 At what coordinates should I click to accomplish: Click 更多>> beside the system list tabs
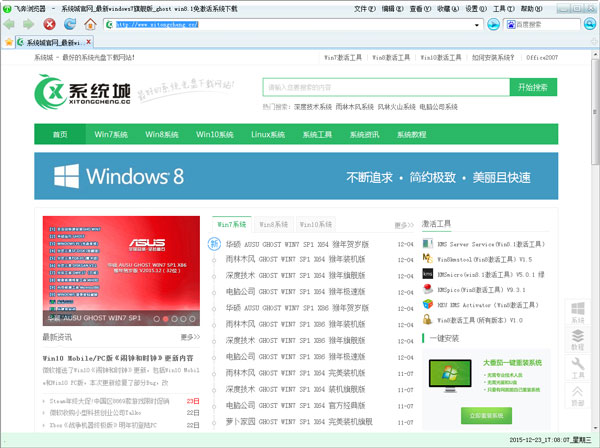(x=404, y=225)
